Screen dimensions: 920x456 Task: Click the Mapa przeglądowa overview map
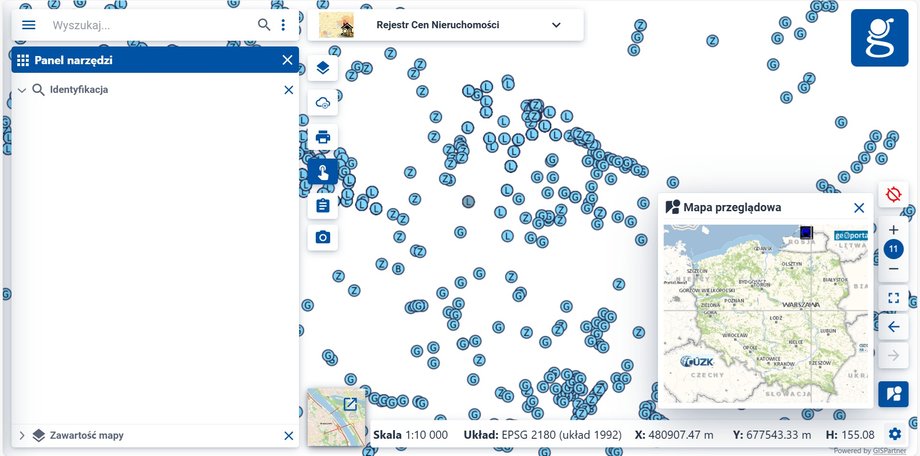tap(766, 313)
